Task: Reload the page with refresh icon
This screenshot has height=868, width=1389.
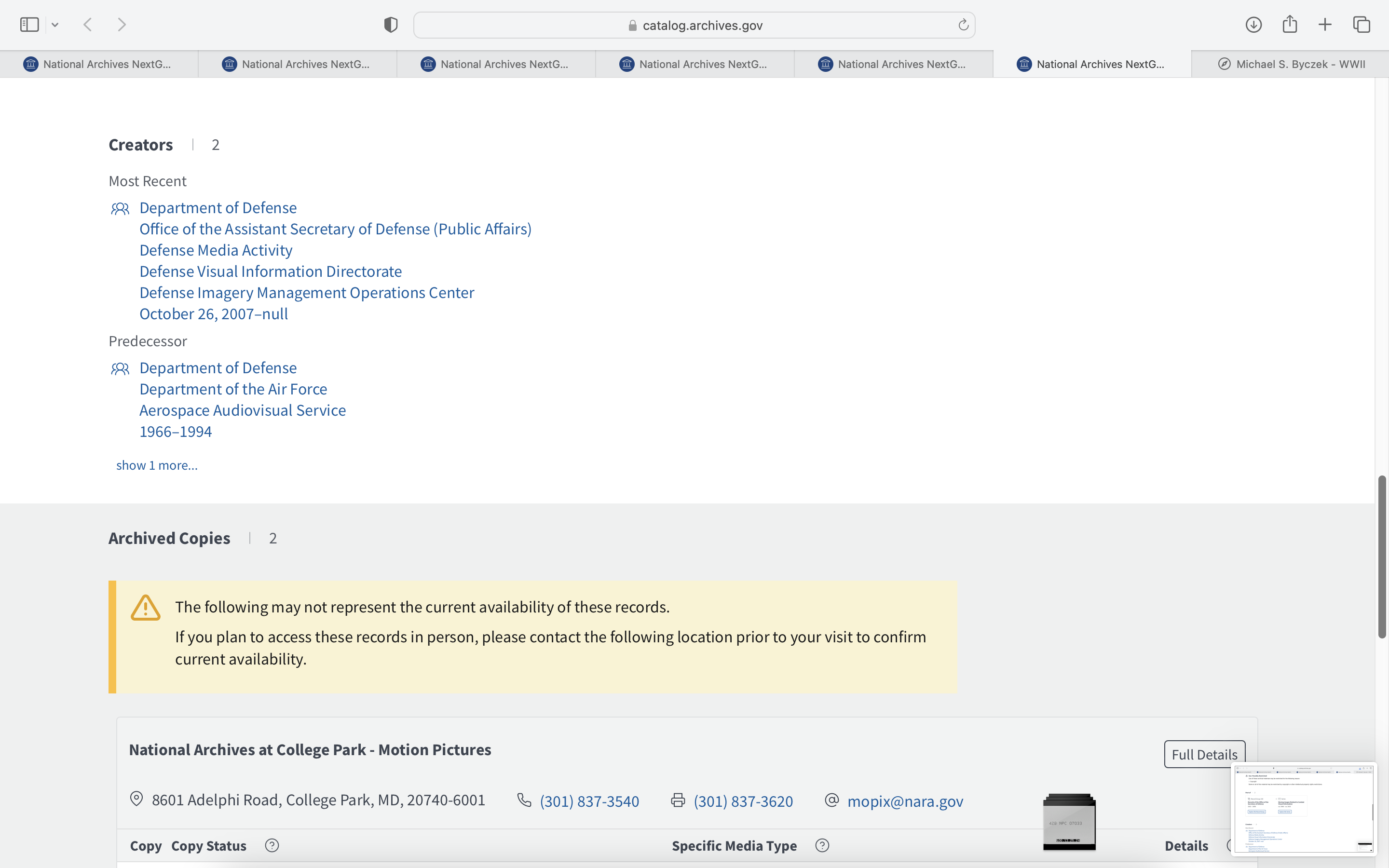Action: [x=963, y=25]
